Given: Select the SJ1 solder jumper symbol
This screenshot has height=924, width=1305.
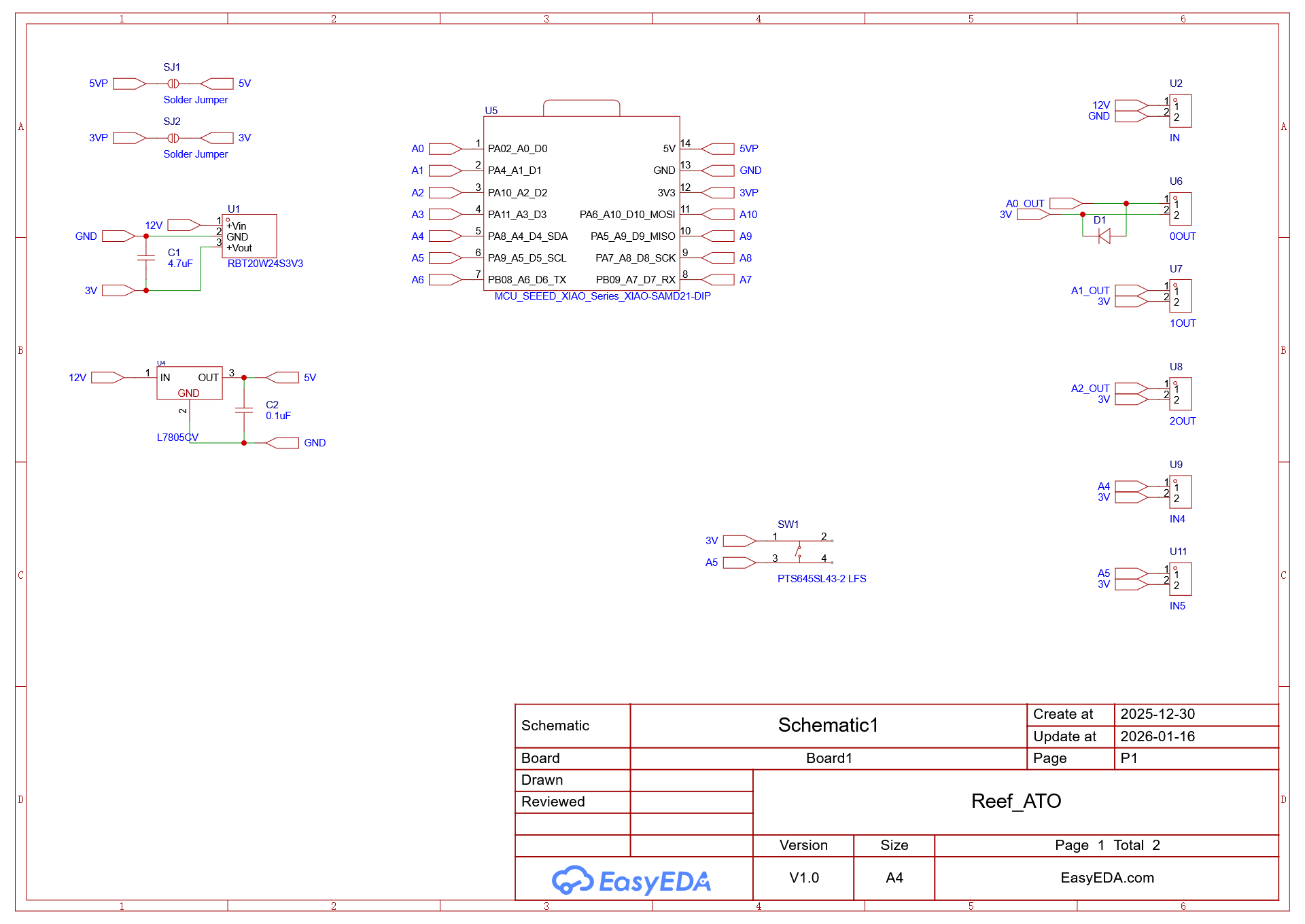Looking at the screenshot, I should coord(173,84).
